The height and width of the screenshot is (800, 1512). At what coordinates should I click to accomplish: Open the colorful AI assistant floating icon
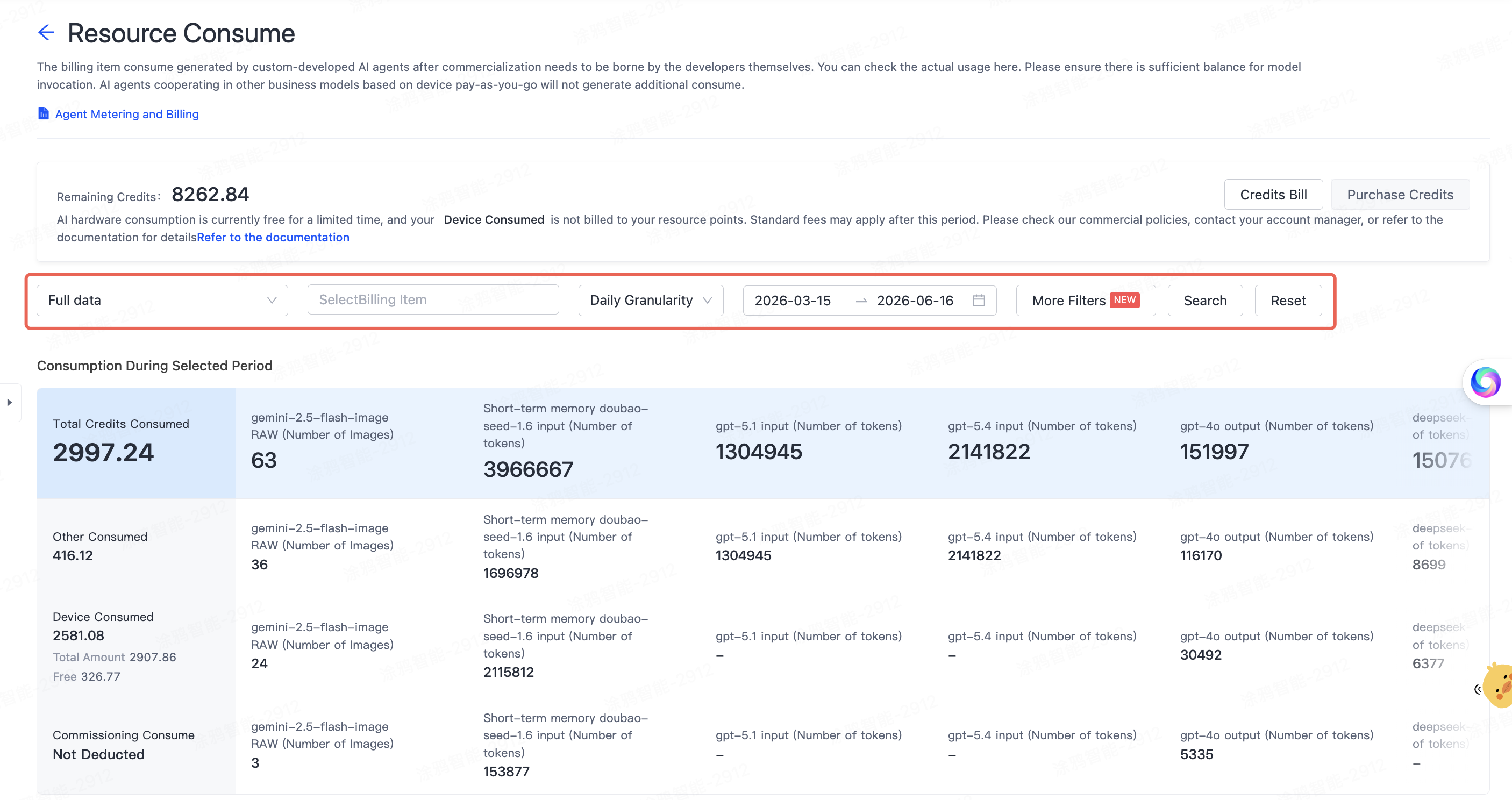(1485, 382)
